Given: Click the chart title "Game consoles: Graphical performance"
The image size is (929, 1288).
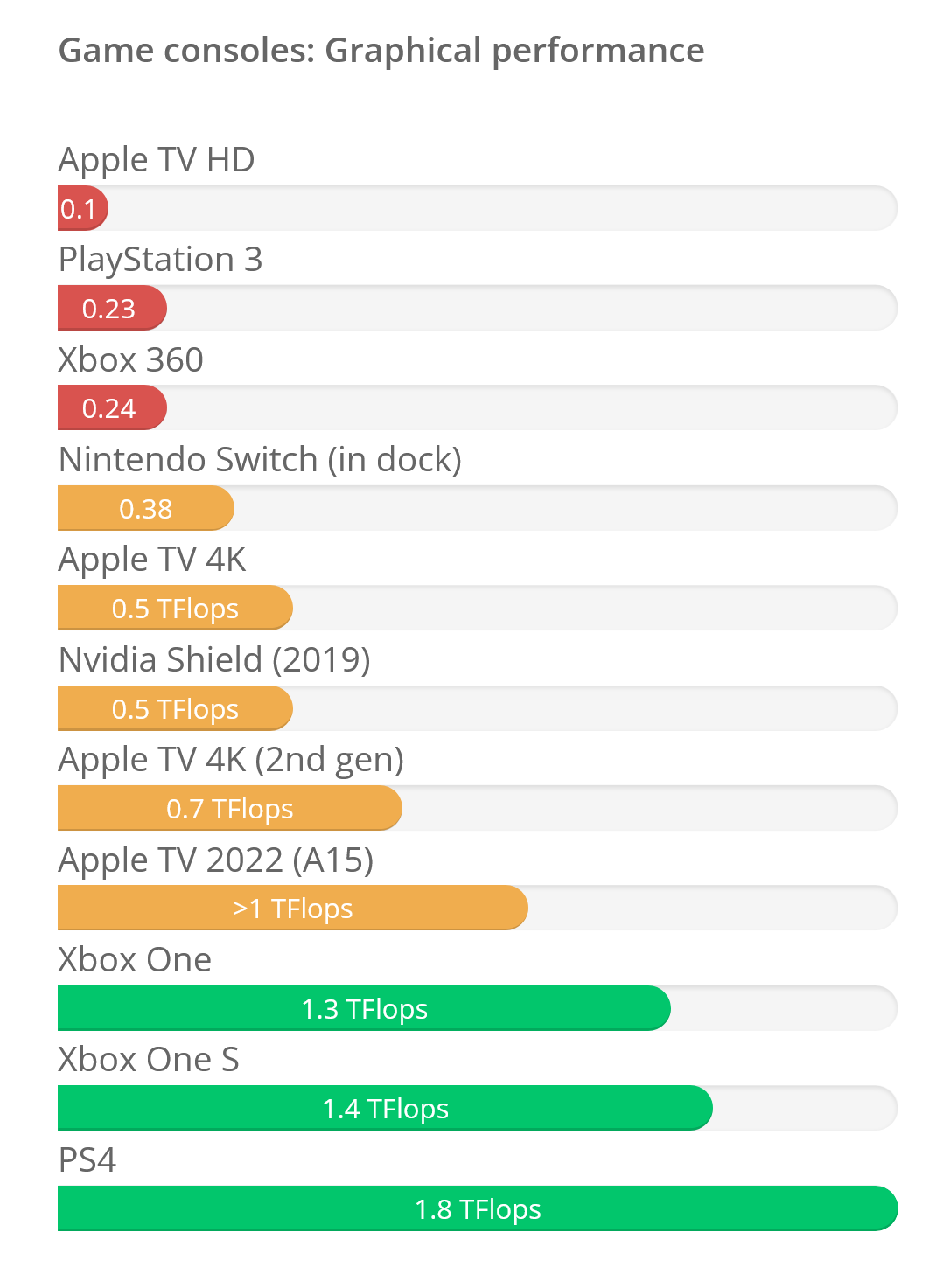Looking at the screenshot, I should coord(381,51).
